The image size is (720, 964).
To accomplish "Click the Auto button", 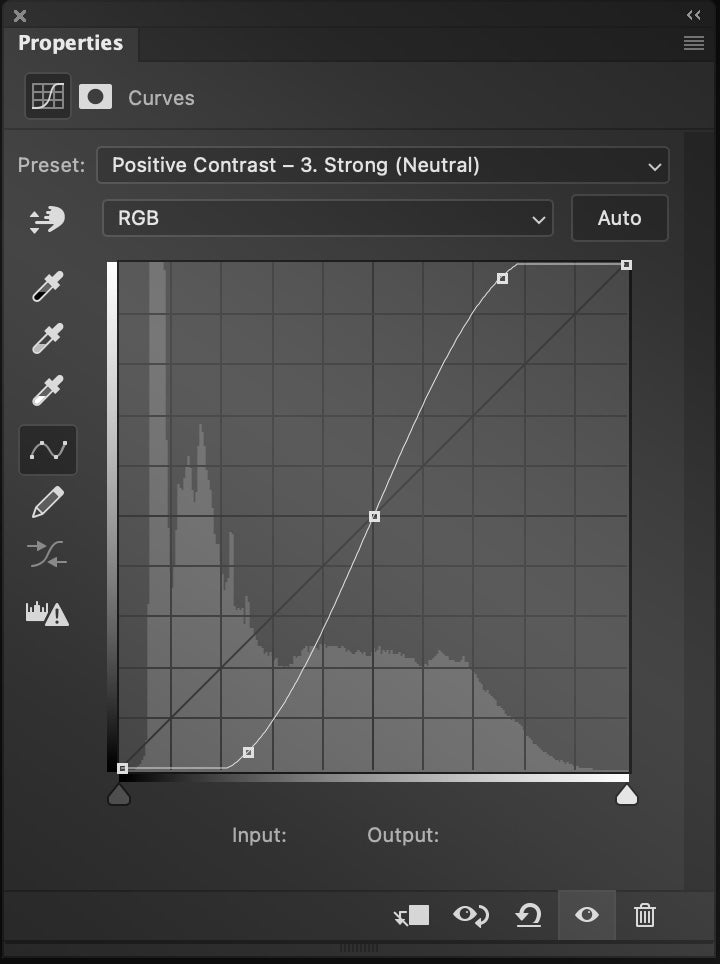I will [619, 218].
